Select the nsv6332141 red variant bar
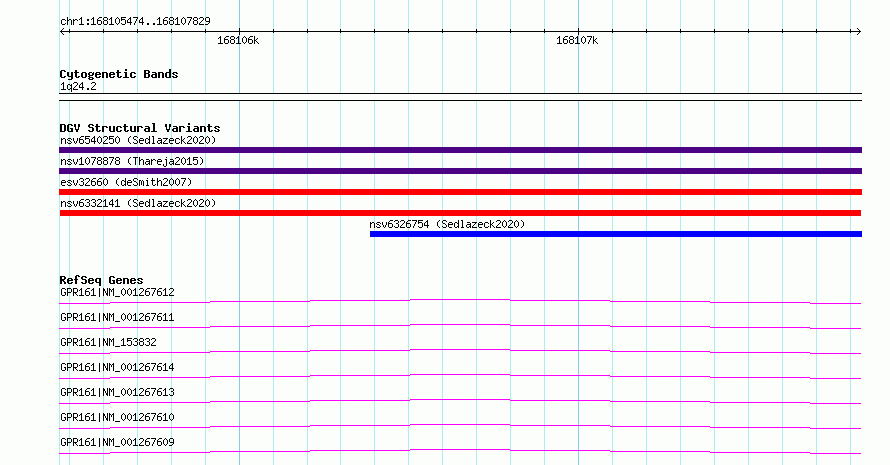 460,213
